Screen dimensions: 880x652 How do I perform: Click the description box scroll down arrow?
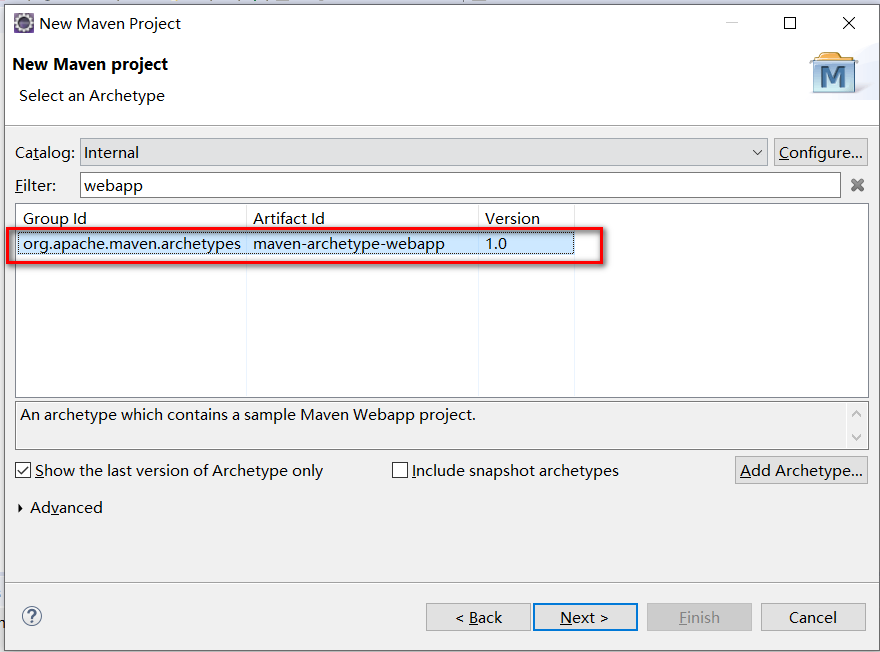click(x=856, y=437)
